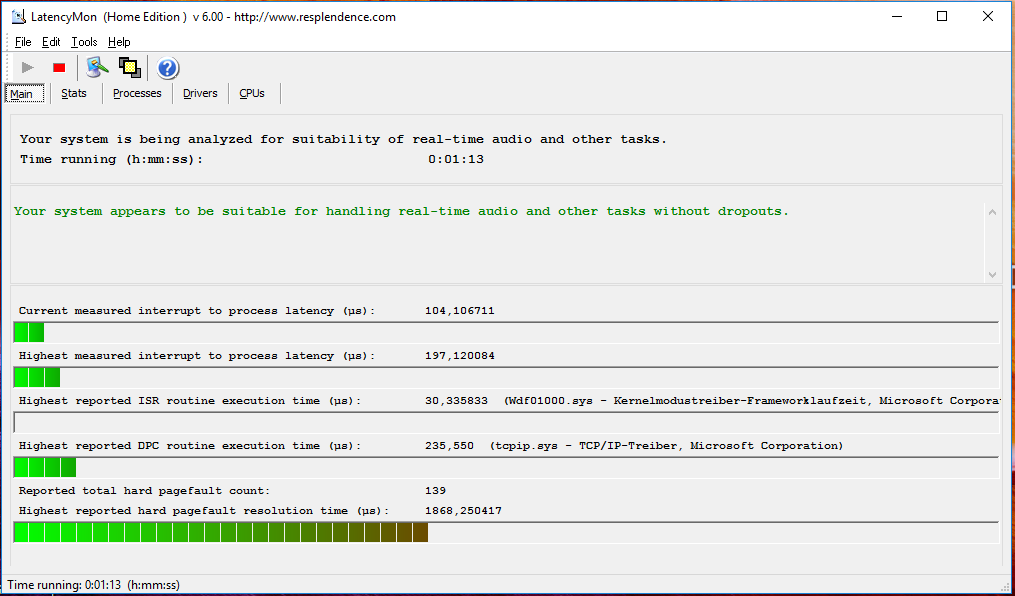
Task: Open help via the blue question mark icon
Action: (168, 68)
